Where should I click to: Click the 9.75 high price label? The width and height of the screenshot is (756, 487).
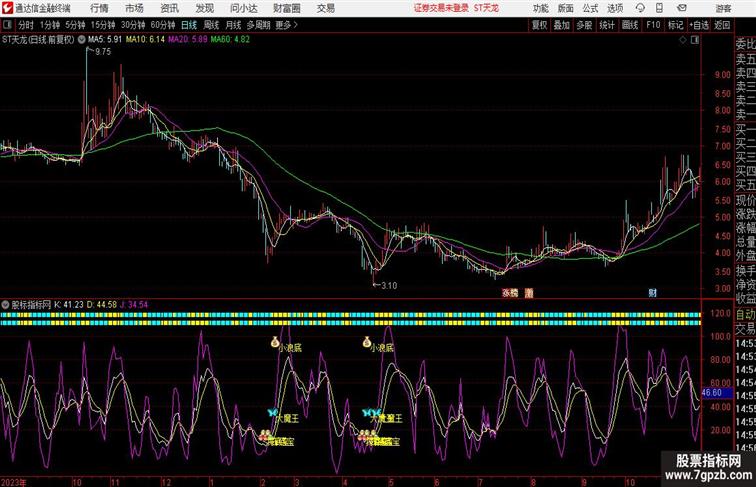pyautogui.click(x=103, y=52)
